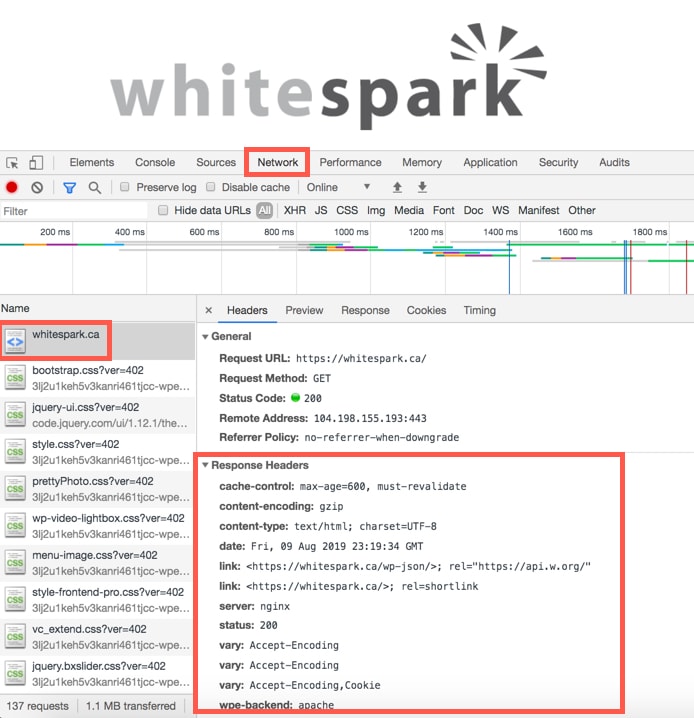Activate the inspect element picker icon
This screenshot has height=718, width=694.
(12, 163)
